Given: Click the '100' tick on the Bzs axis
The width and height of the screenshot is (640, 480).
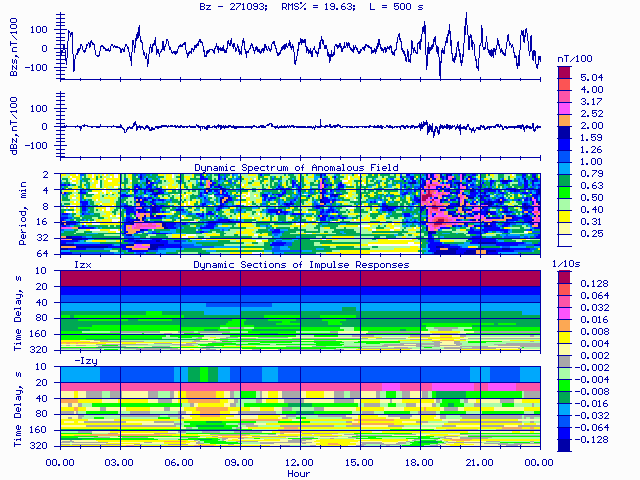Looking at the screenshot, I should pos(38,30).
